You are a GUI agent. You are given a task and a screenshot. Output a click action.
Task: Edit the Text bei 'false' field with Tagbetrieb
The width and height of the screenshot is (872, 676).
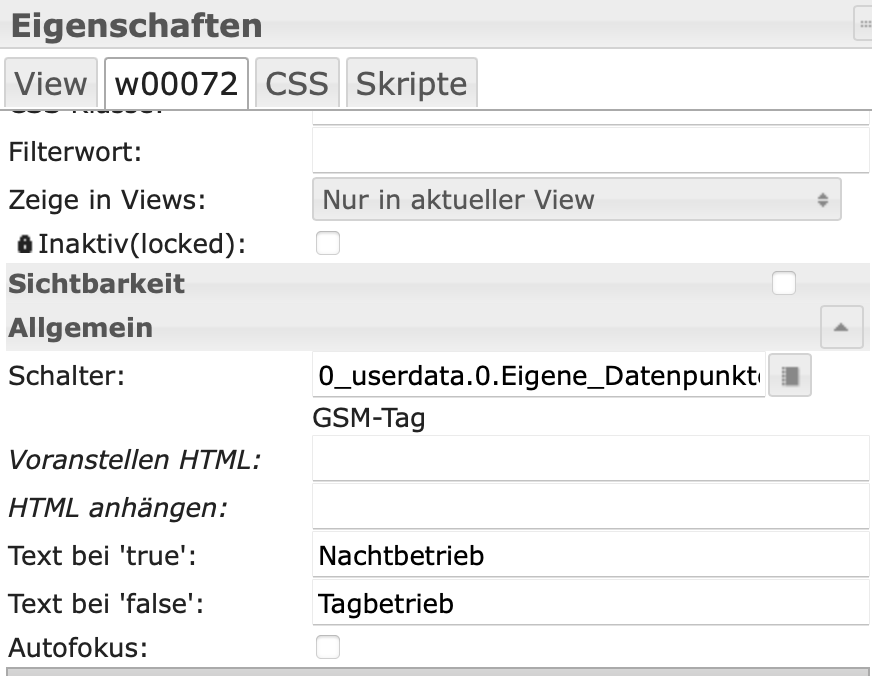tap(590, 603)
